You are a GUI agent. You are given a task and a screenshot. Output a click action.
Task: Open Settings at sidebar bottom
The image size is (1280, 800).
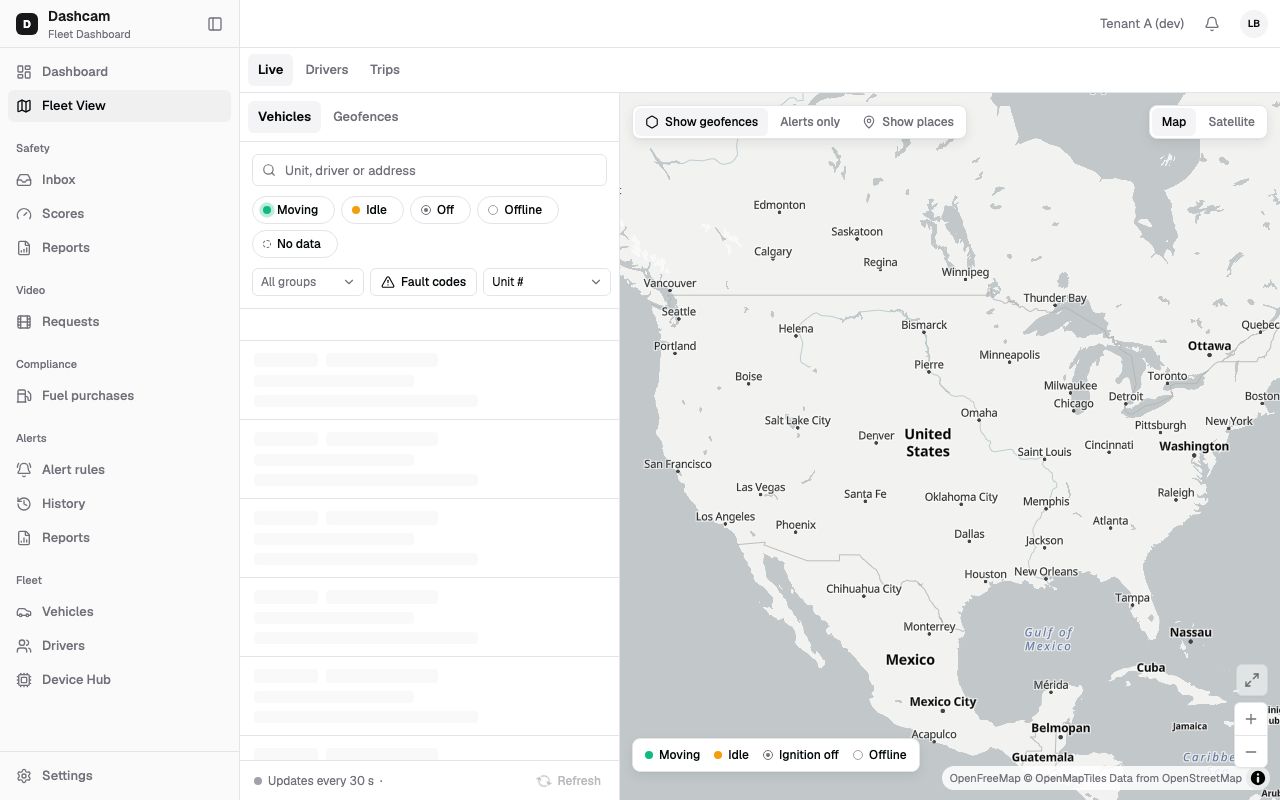click(x=120, y=776)
